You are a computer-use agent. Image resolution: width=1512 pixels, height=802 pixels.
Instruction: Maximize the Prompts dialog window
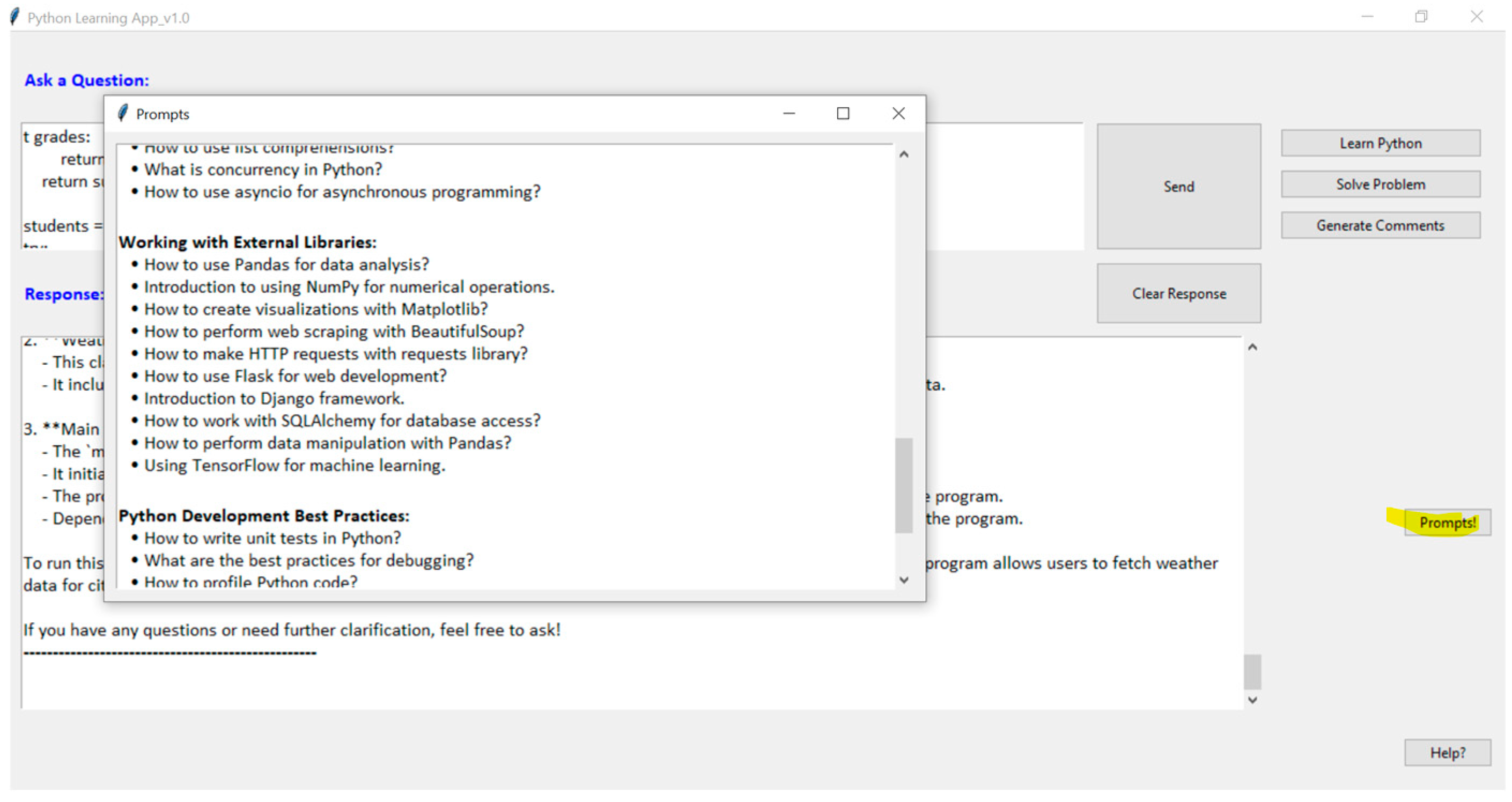843,113
